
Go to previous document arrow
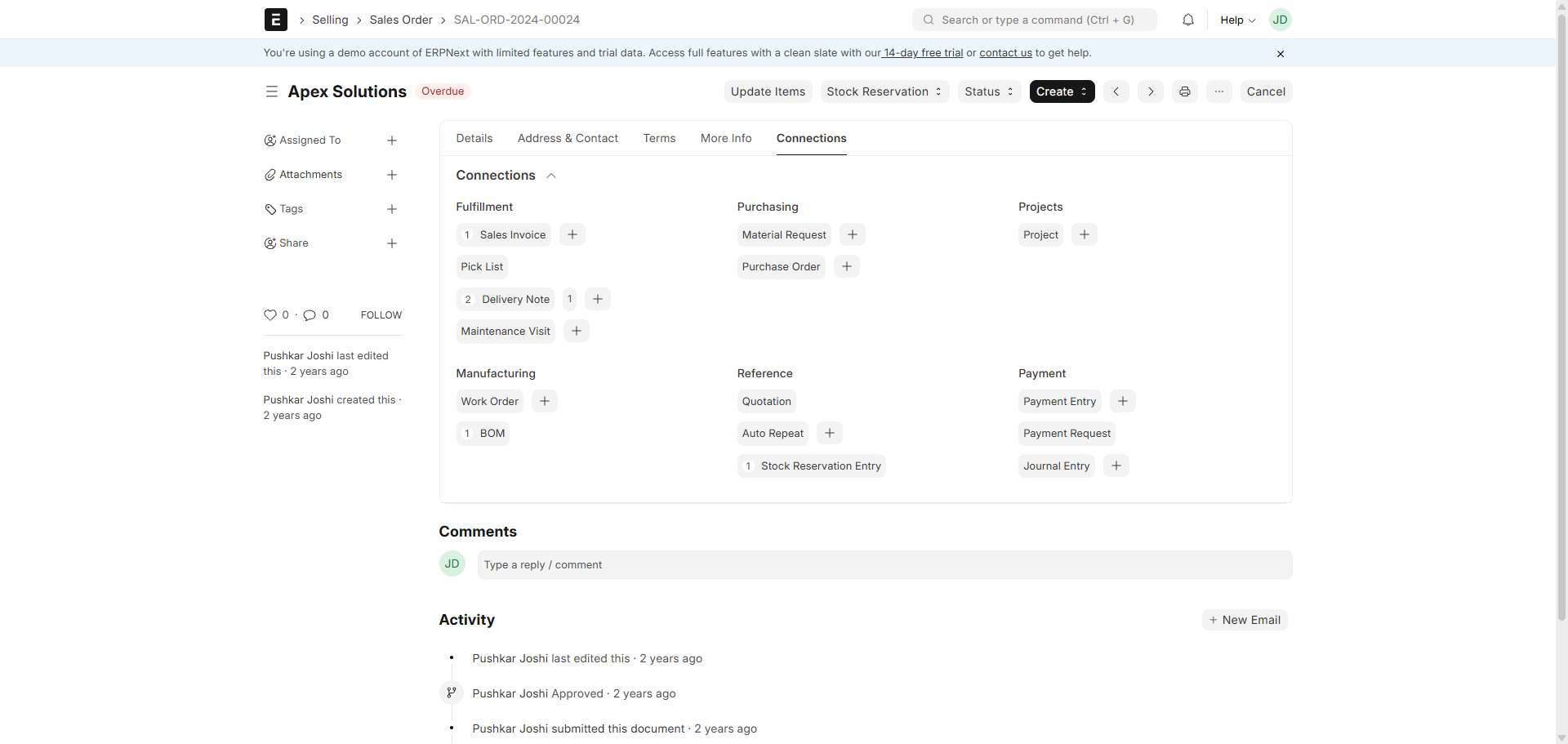tap(1116, 91)
